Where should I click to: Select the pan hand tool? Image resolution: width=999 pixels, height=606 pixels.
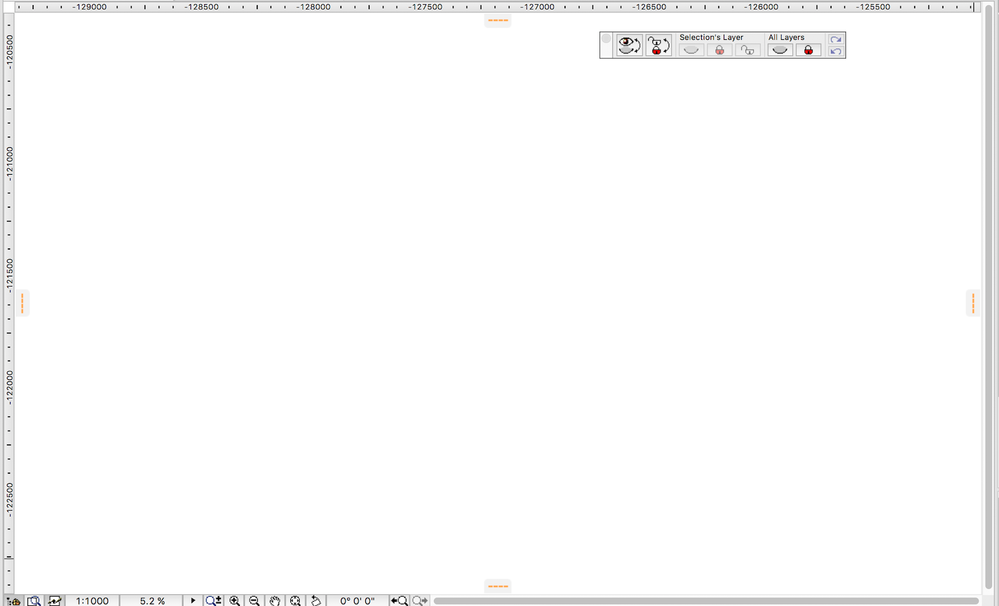[275, 600]
